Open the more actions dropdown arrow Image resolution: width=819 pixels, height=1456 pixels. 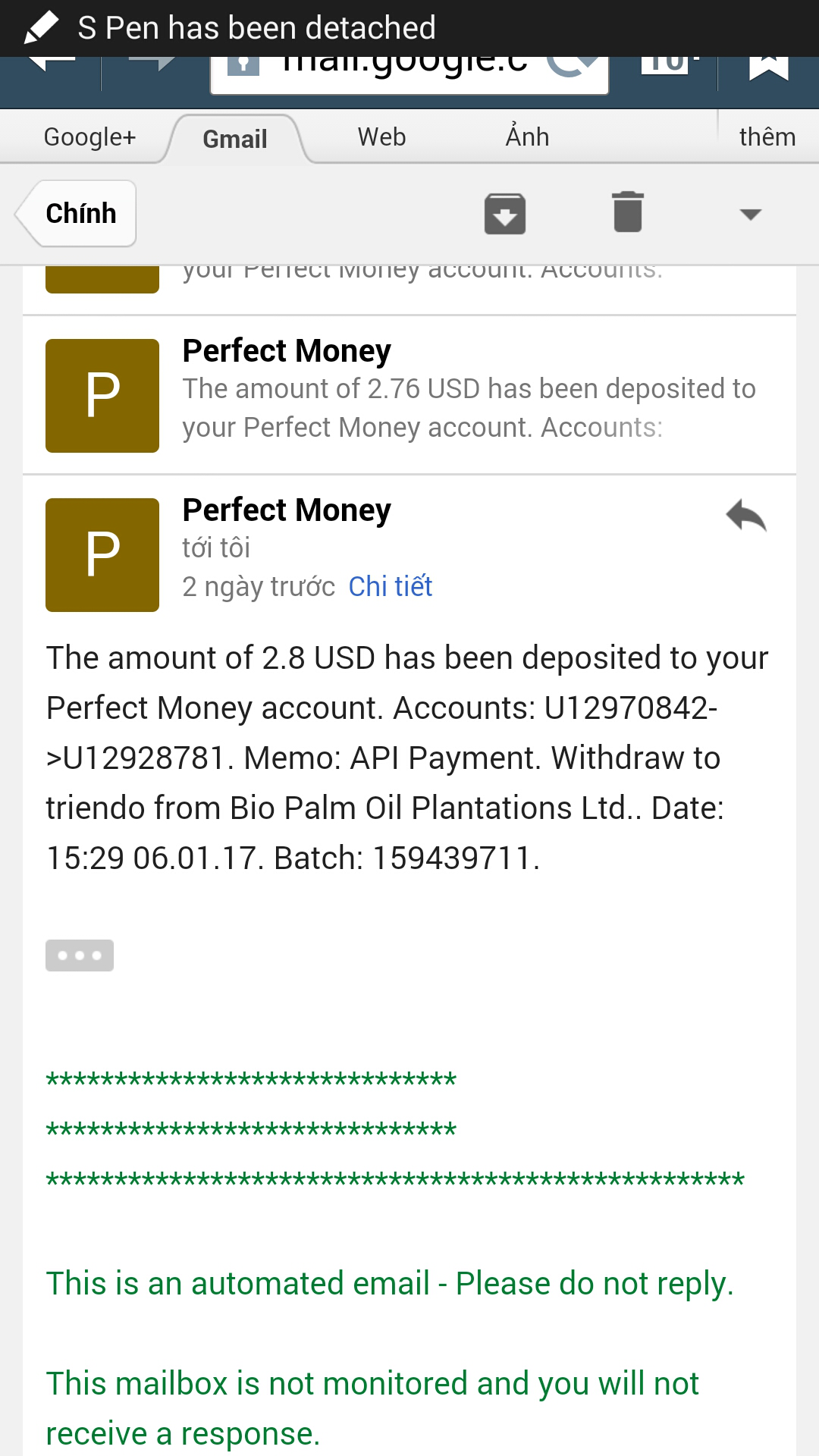tap(750, 215)
